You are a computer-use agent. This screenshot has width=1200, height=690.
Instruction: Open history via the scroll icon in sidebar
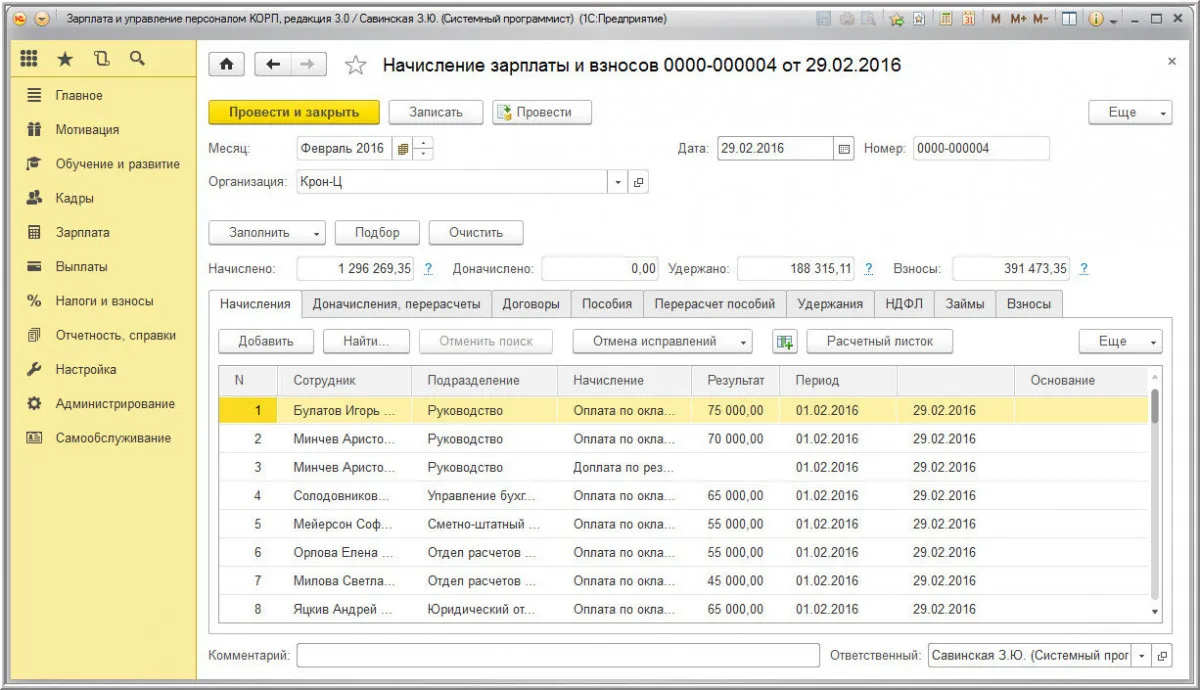[104, 58]
